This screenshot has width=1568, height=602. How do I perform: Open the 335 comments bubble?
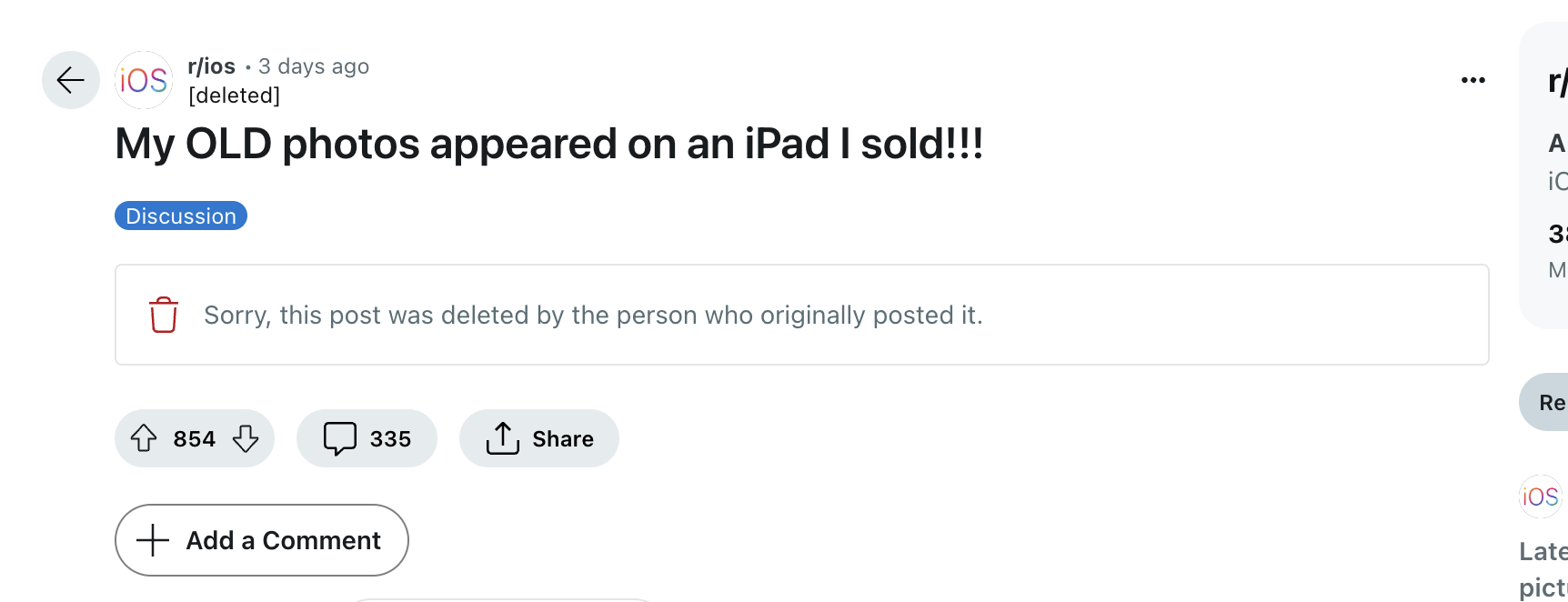[367, 438]
